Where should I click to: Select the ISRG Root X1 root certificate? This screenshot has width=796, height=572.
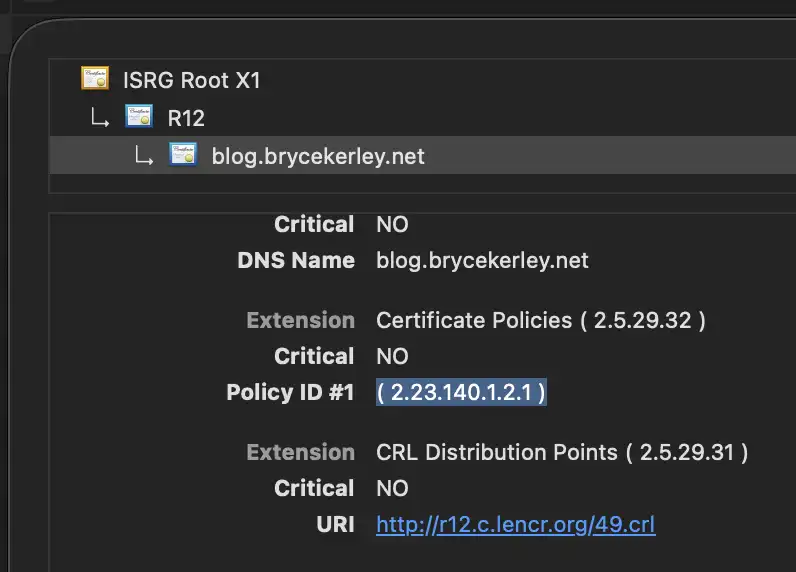pos(191,80)
